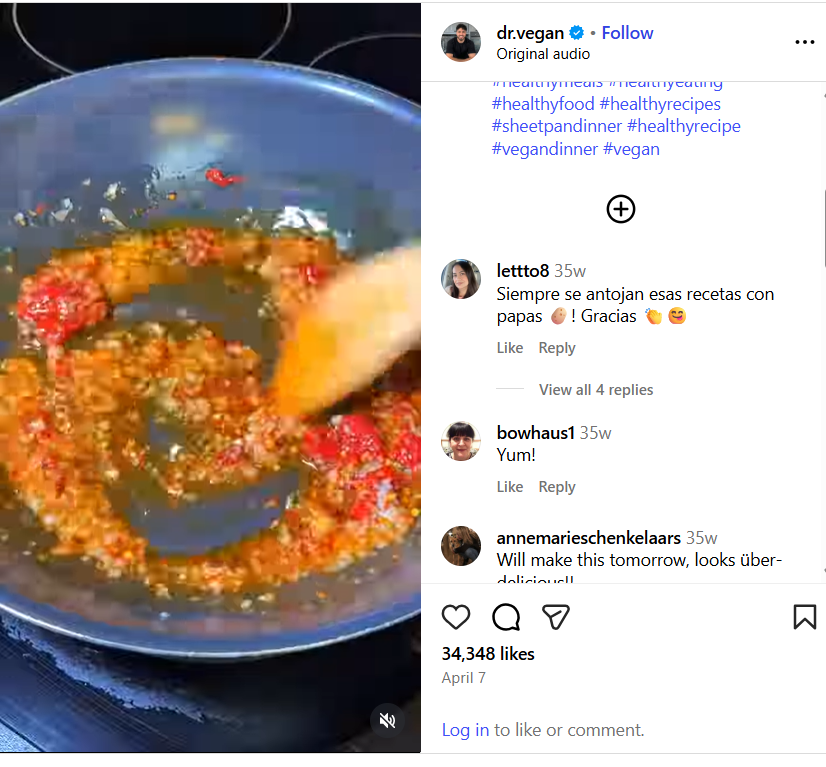
Task: Save post with bookmark icon
Action: coord(804,617)
